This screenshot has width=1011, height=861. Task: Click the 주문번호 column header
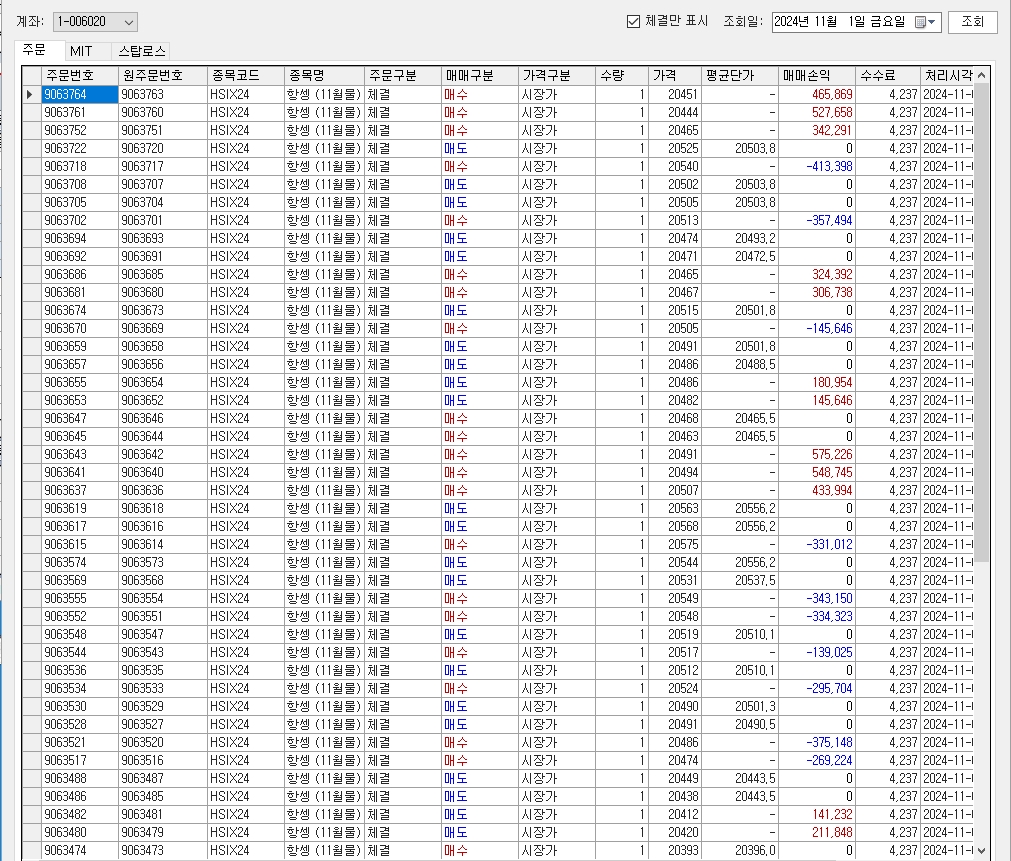point(79,76)
